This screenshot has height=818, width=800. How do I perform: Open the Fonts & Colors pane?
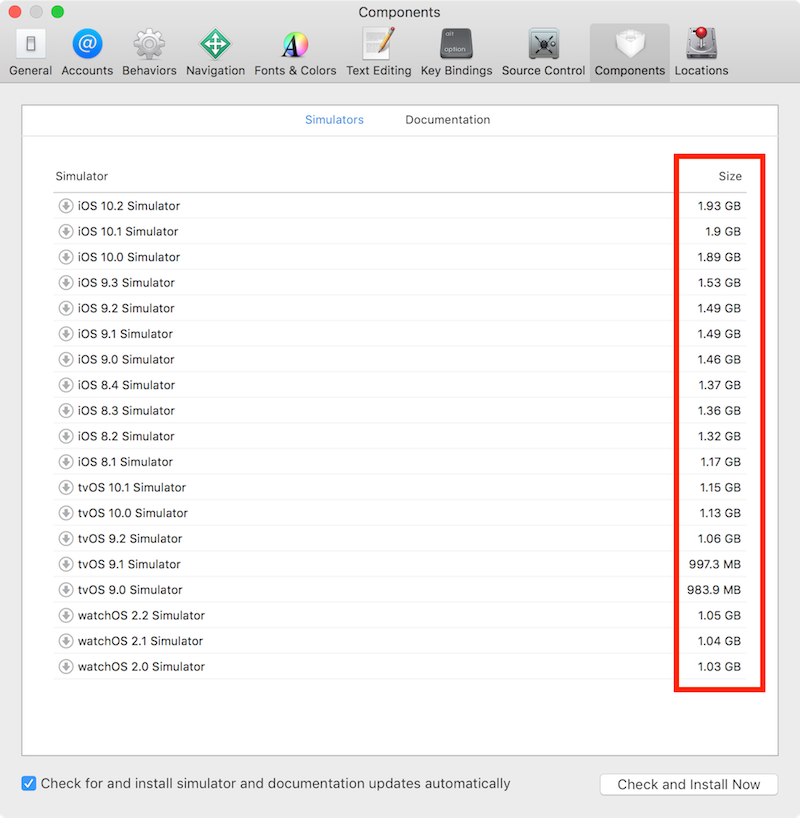(x=295, y=52)
